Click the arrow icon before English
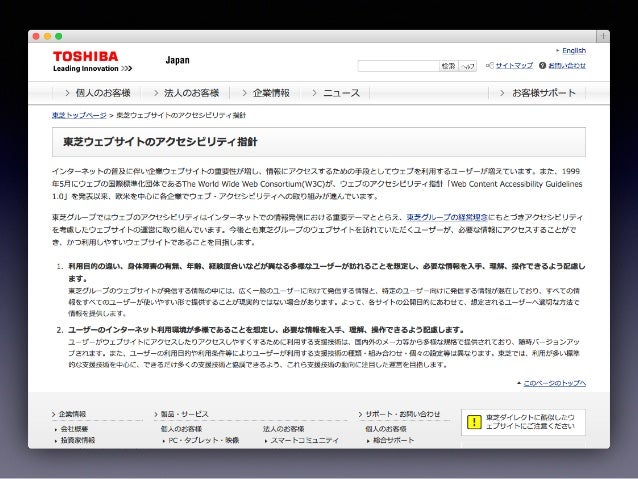 tap(557, 50)
